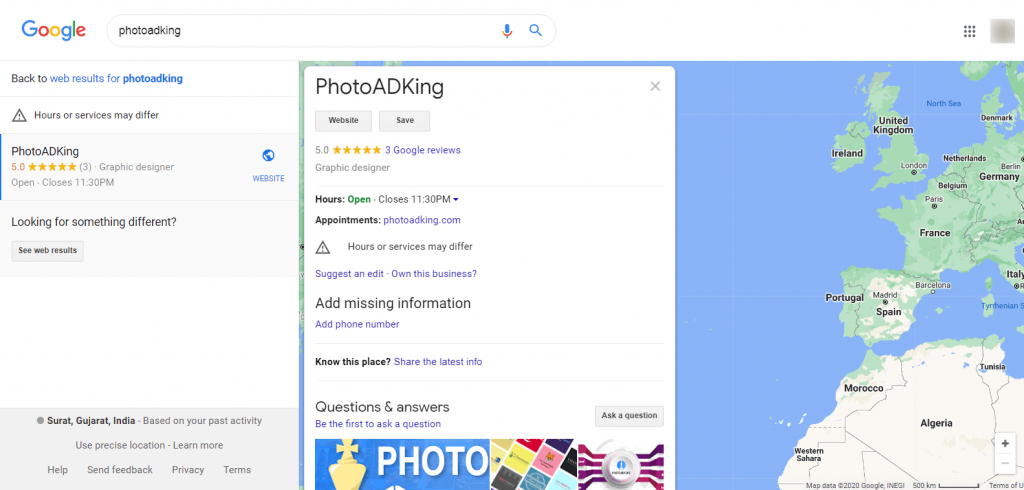Zoom out the map with minus button
This screenshot has height=490, width=1024.
click(1005, 463)
